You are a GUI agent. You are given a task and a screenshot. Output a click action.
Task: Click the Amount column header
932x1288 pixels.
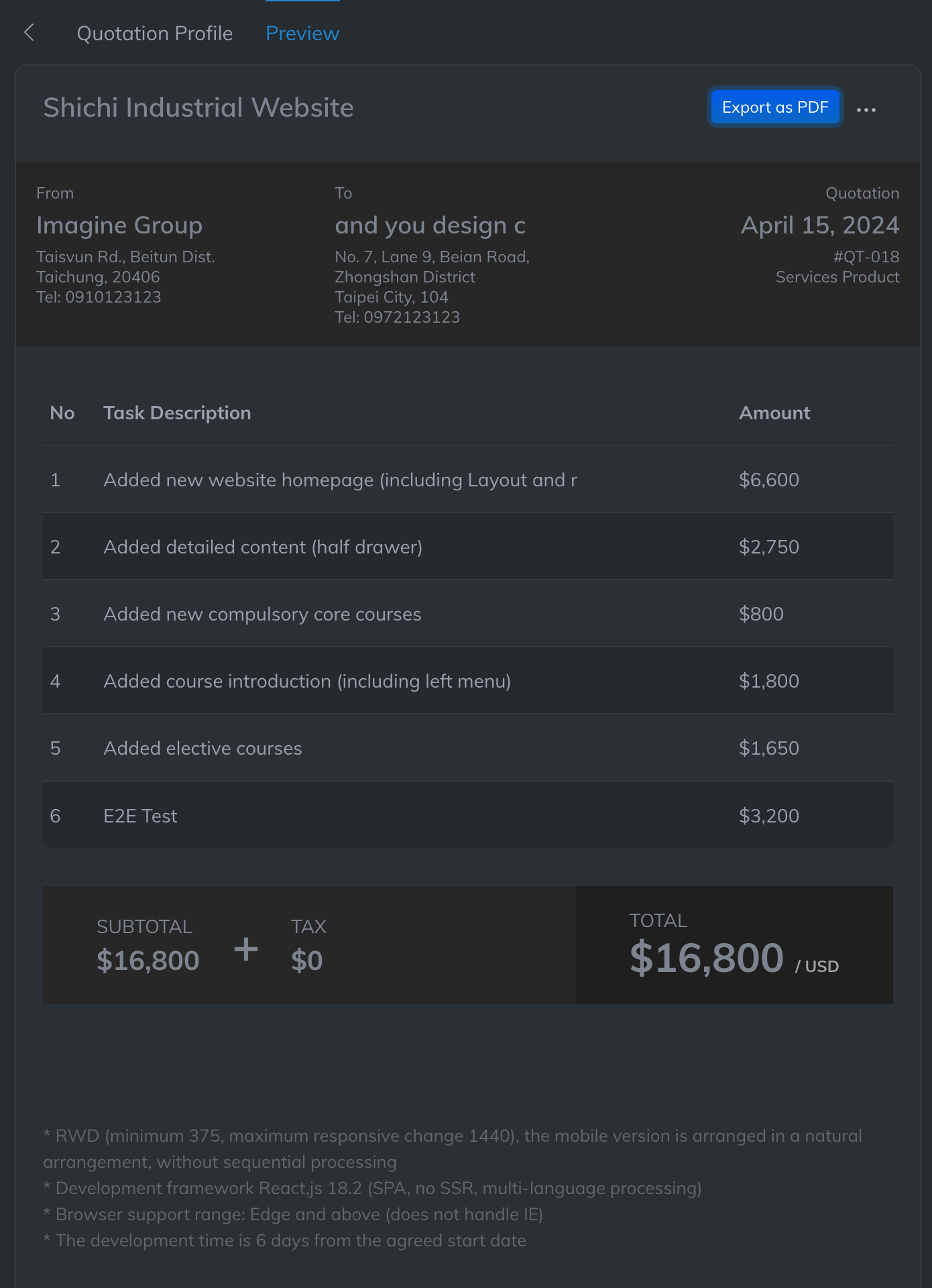(x=774, y=413)
